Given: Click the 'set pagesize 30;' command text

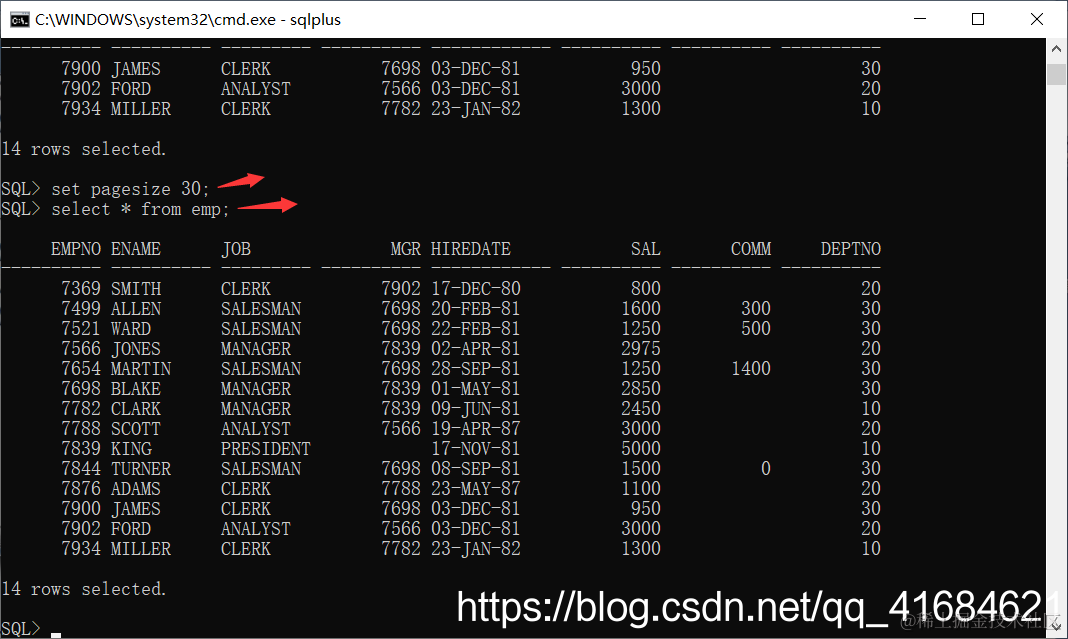Looking at the screenshot, I should point(130,189).
